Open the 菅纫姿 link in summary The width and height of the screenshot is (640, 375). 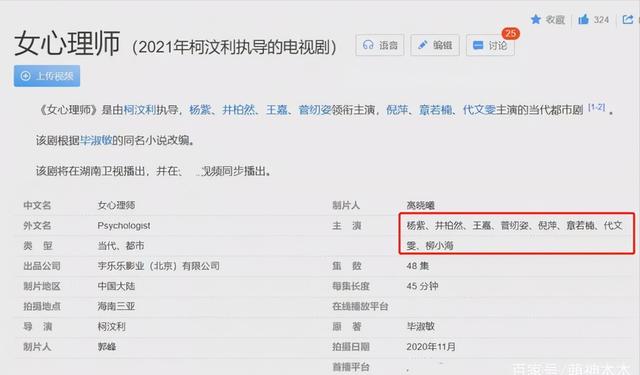(x=315, y=110)
